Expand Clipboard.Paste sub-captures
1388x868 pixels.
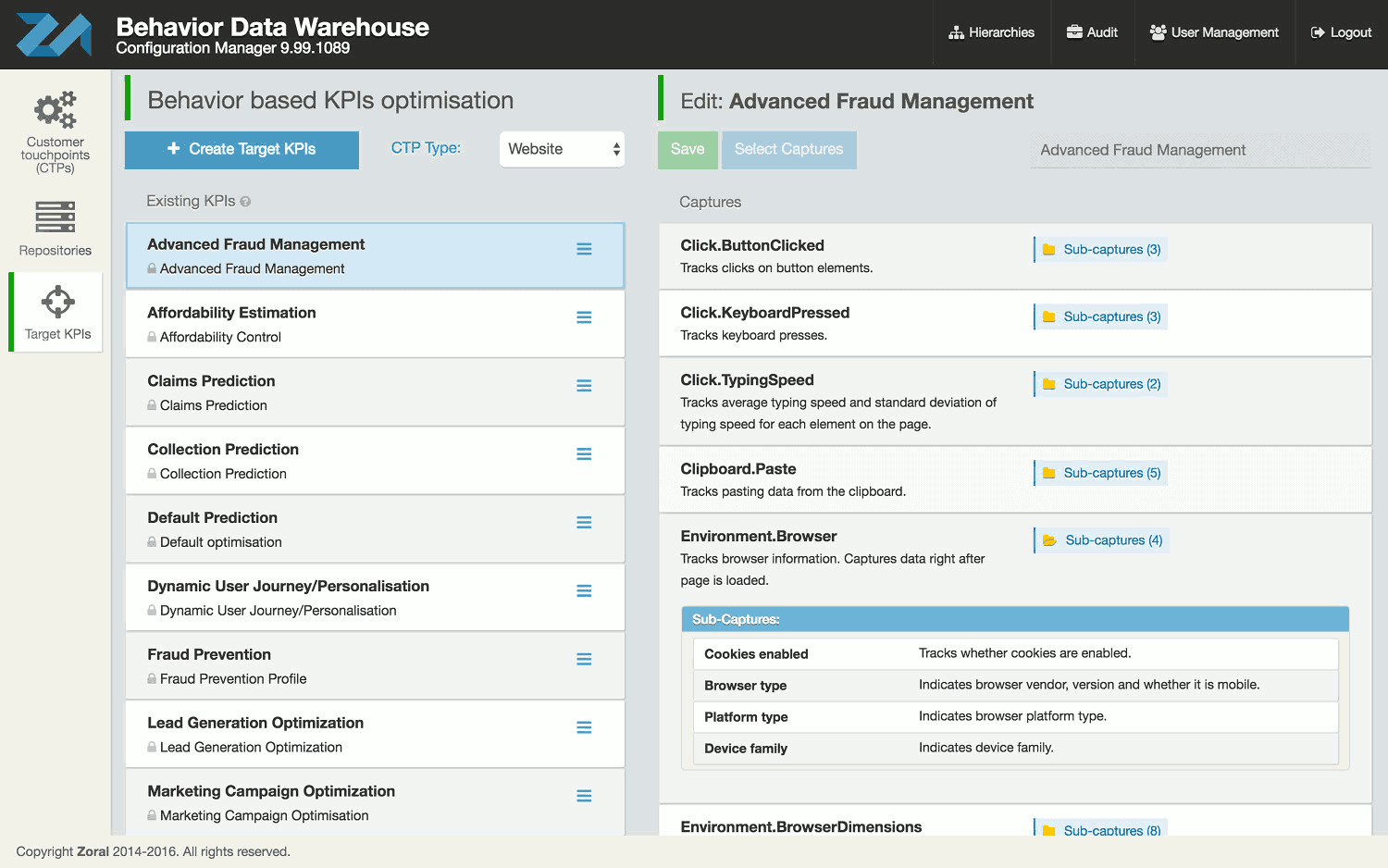[1101, 473]
